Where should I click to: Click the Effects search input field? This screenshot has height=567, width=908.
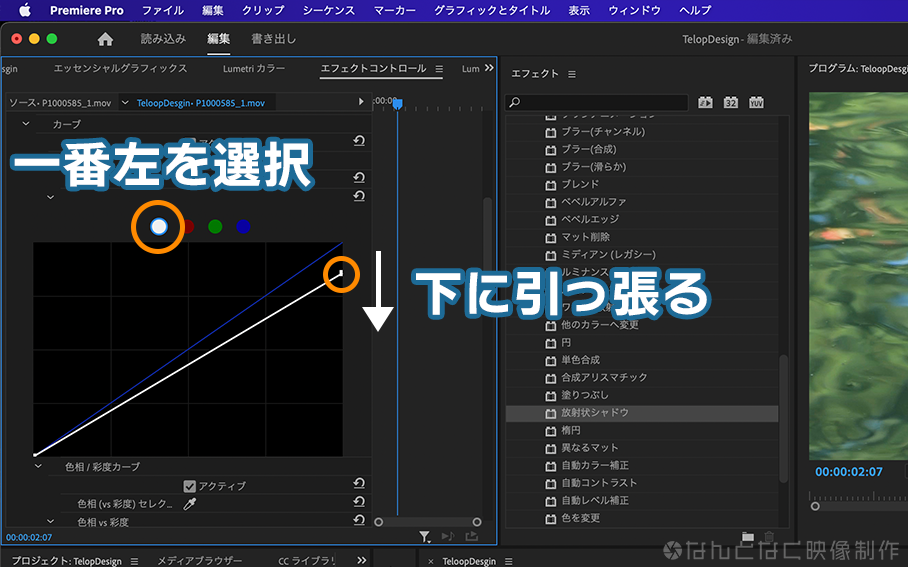pyautogui.click(x=596, y=103)
